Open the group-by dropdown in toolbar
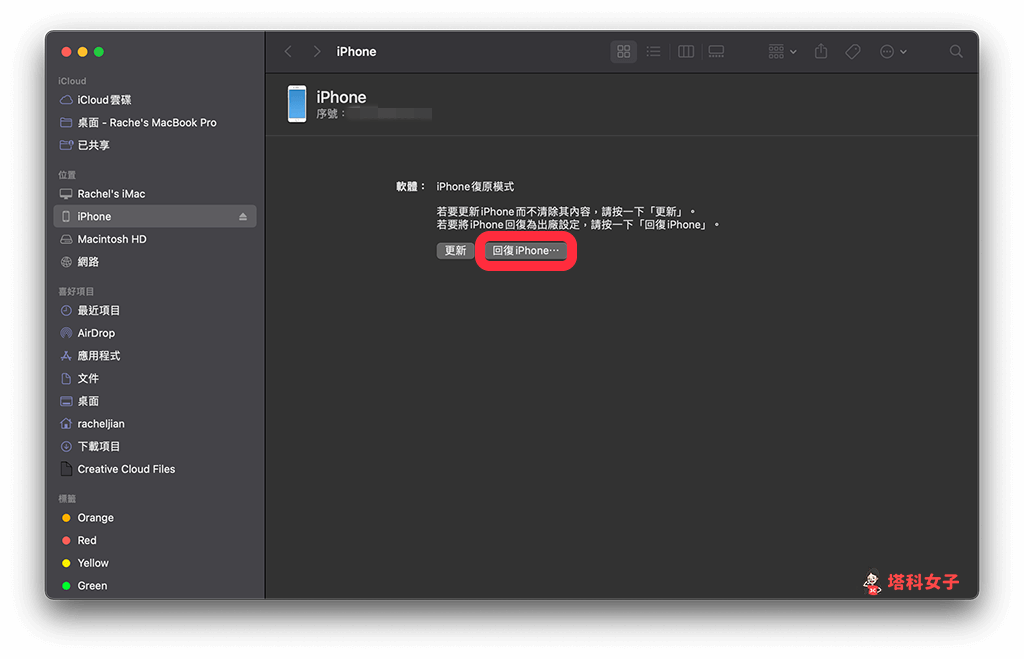1024x659 pixels. coord(782,52)
